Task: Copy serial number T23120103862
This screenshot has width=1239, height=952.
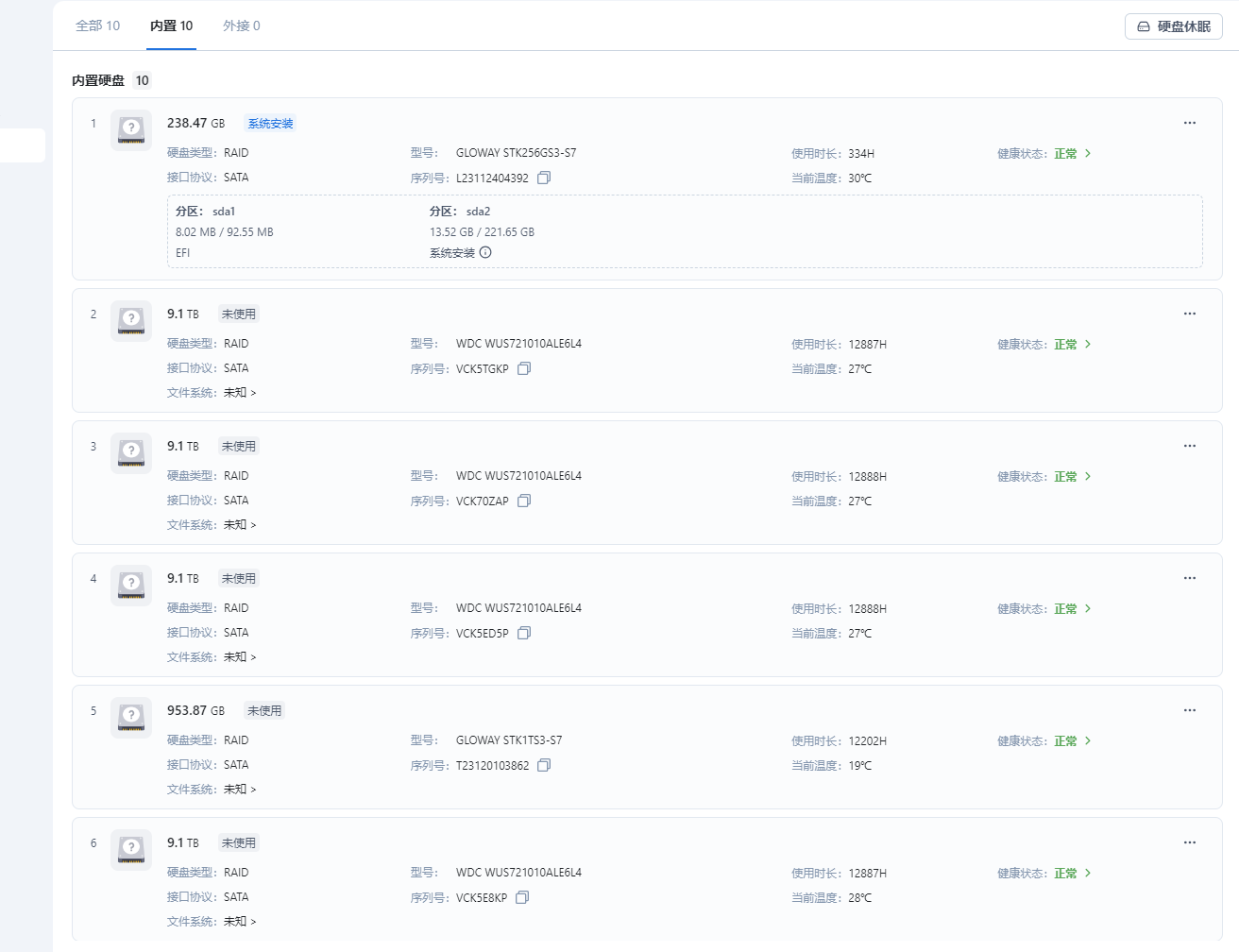Action: click(544, 765)
